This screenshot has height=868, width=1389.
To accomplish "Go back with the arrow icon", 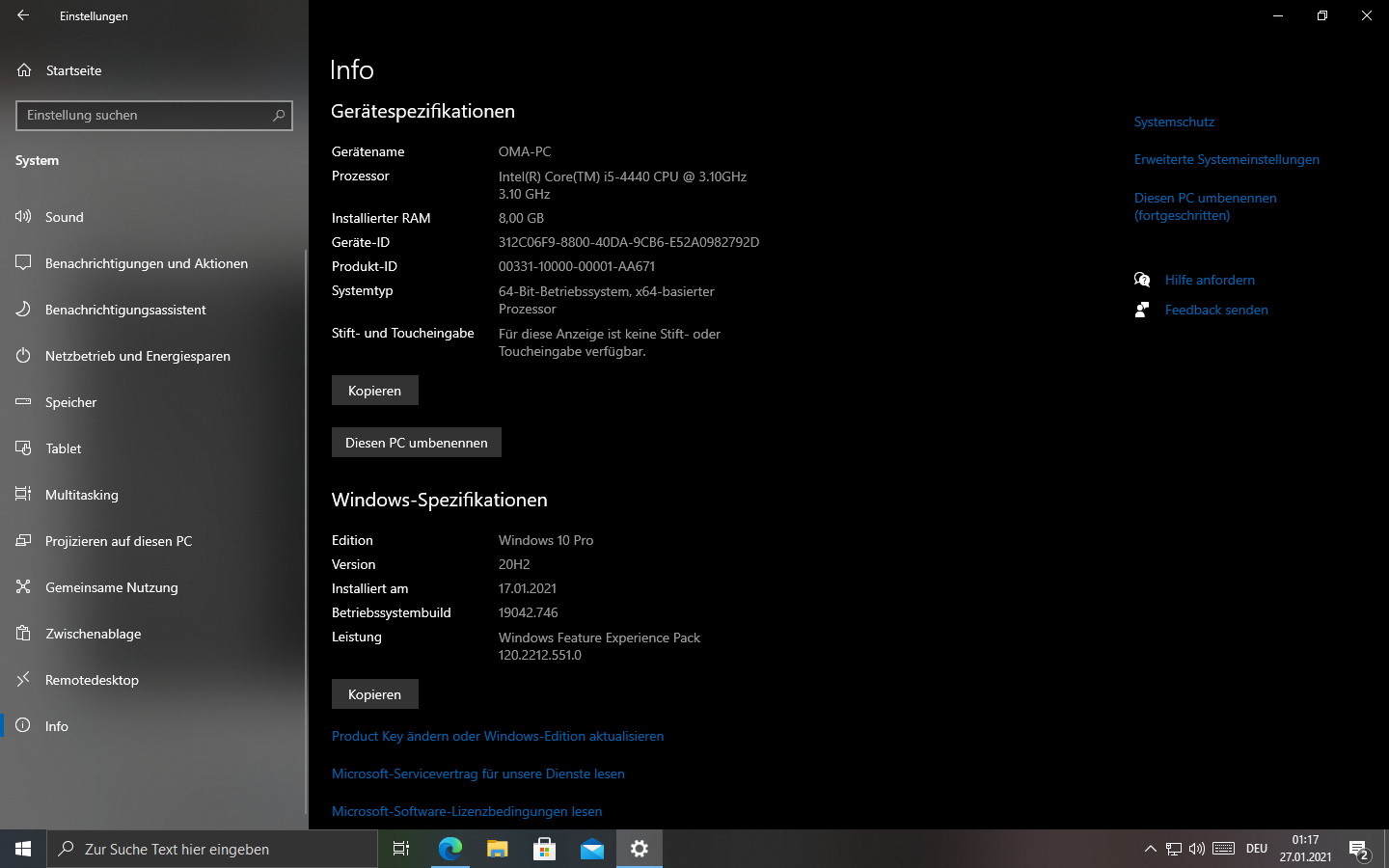I will (x=23, y=15).
